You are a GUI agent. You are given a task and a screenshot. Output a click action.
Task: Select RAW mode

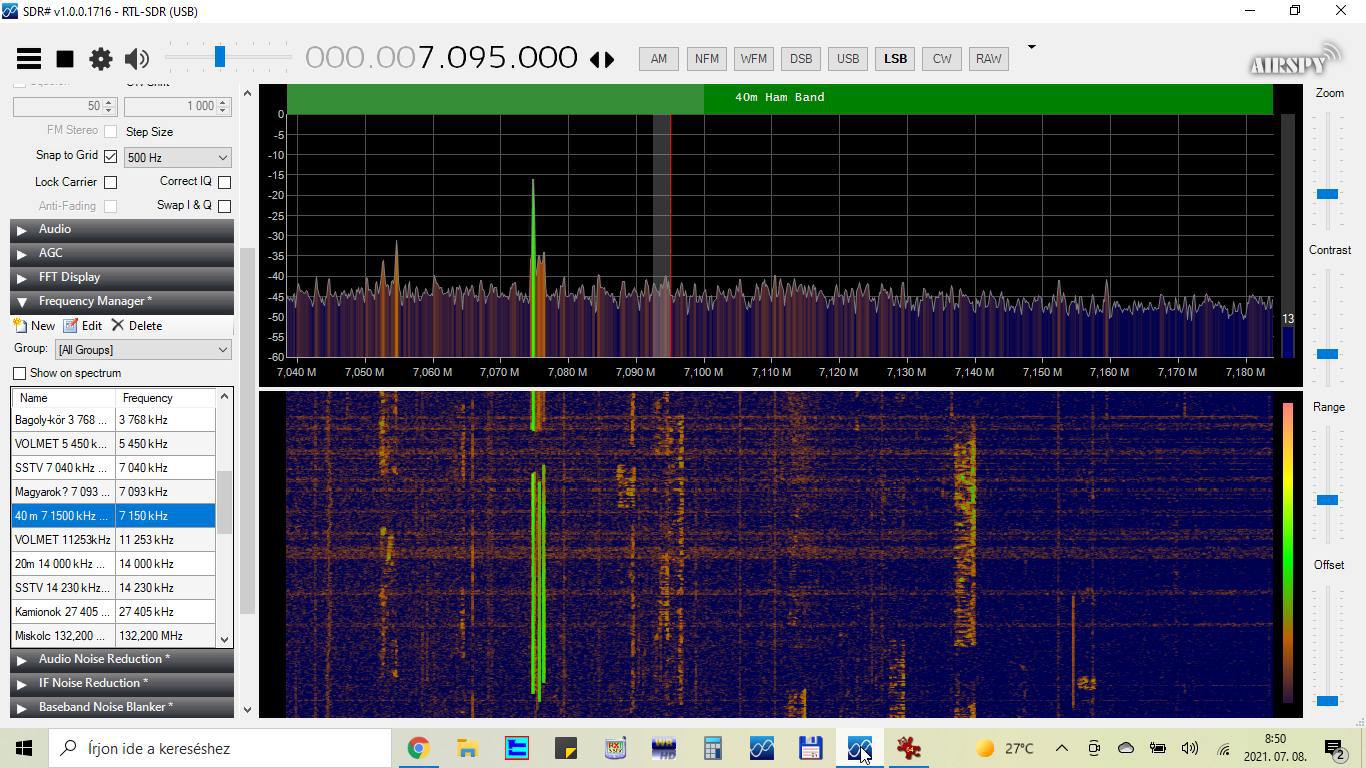coord(989,59)
